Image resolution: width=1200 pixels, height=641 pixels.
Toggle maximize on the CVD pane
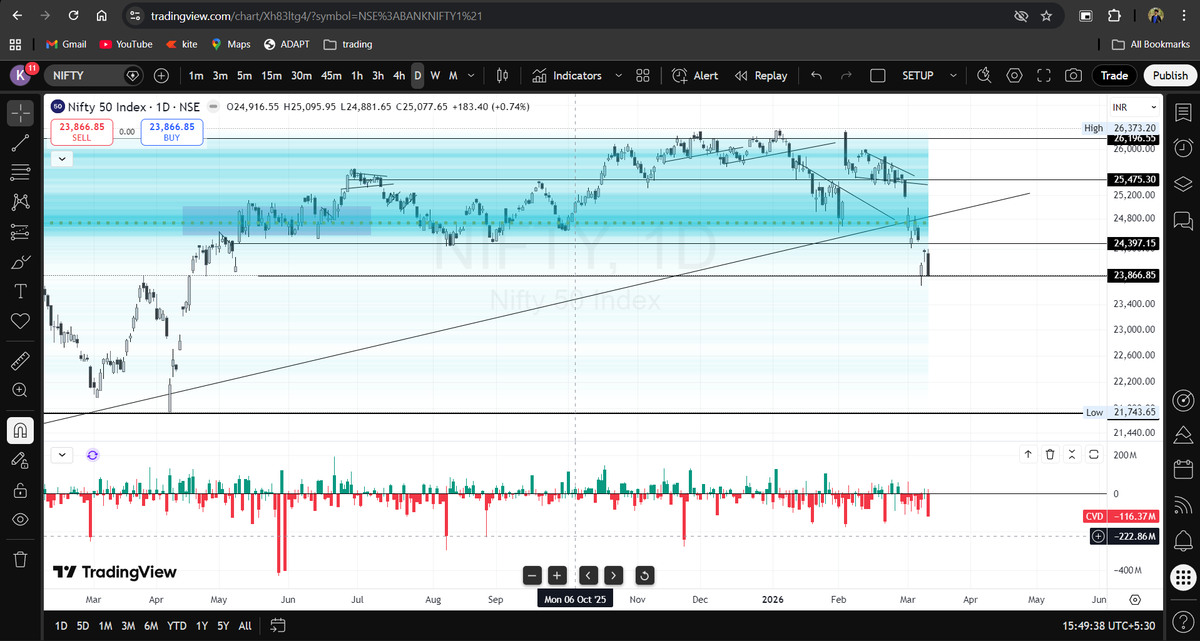pos(1093,454)
